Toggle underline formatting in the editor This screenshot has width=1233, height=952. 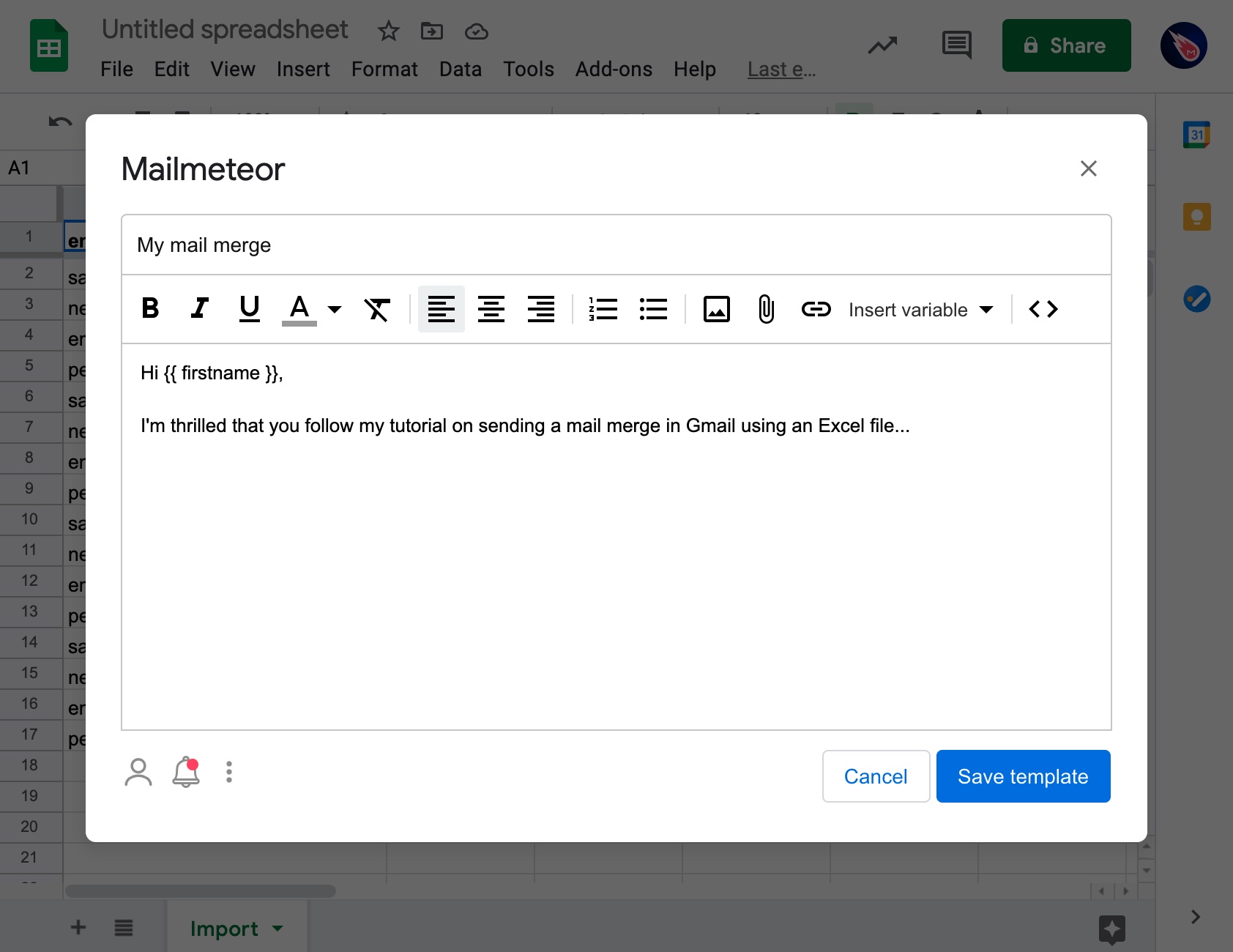pyautogui.click(x=250, y=309)
